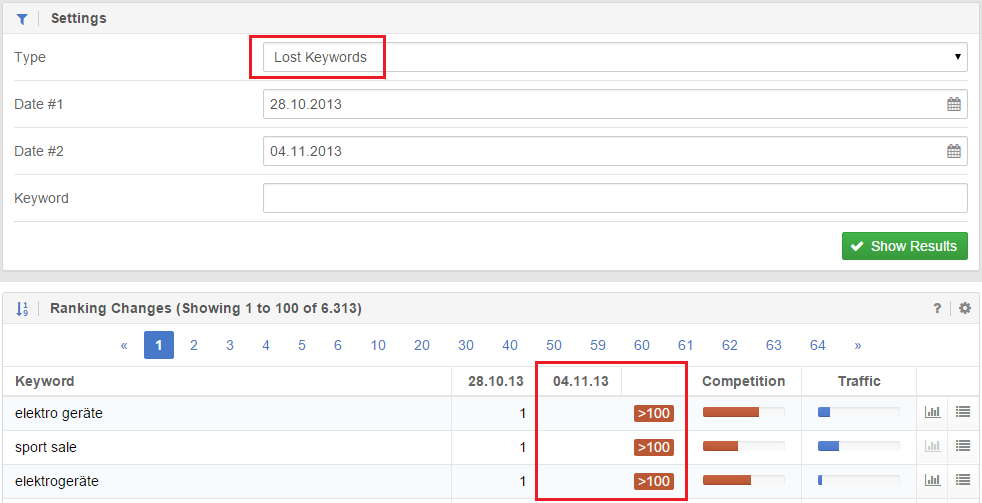Screen dimensions: 982x503
Task: Go to pagination page 3
Action: [x=230, y=345]
